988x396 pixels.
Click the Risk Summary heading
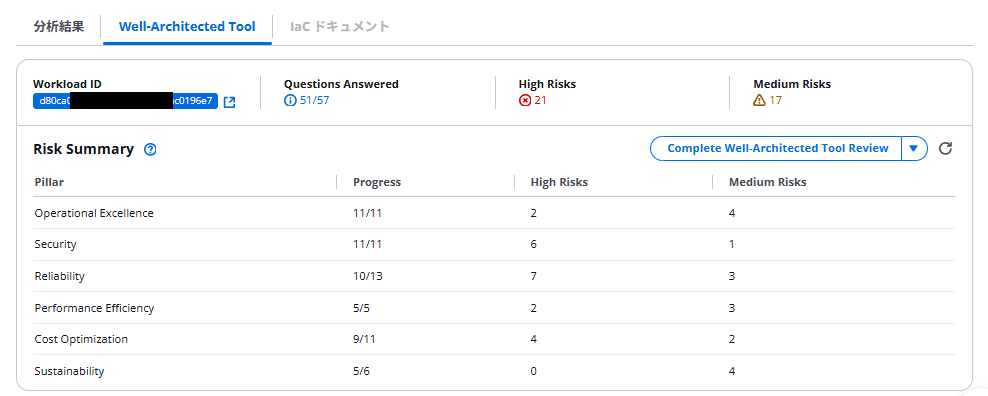point(84,149)
